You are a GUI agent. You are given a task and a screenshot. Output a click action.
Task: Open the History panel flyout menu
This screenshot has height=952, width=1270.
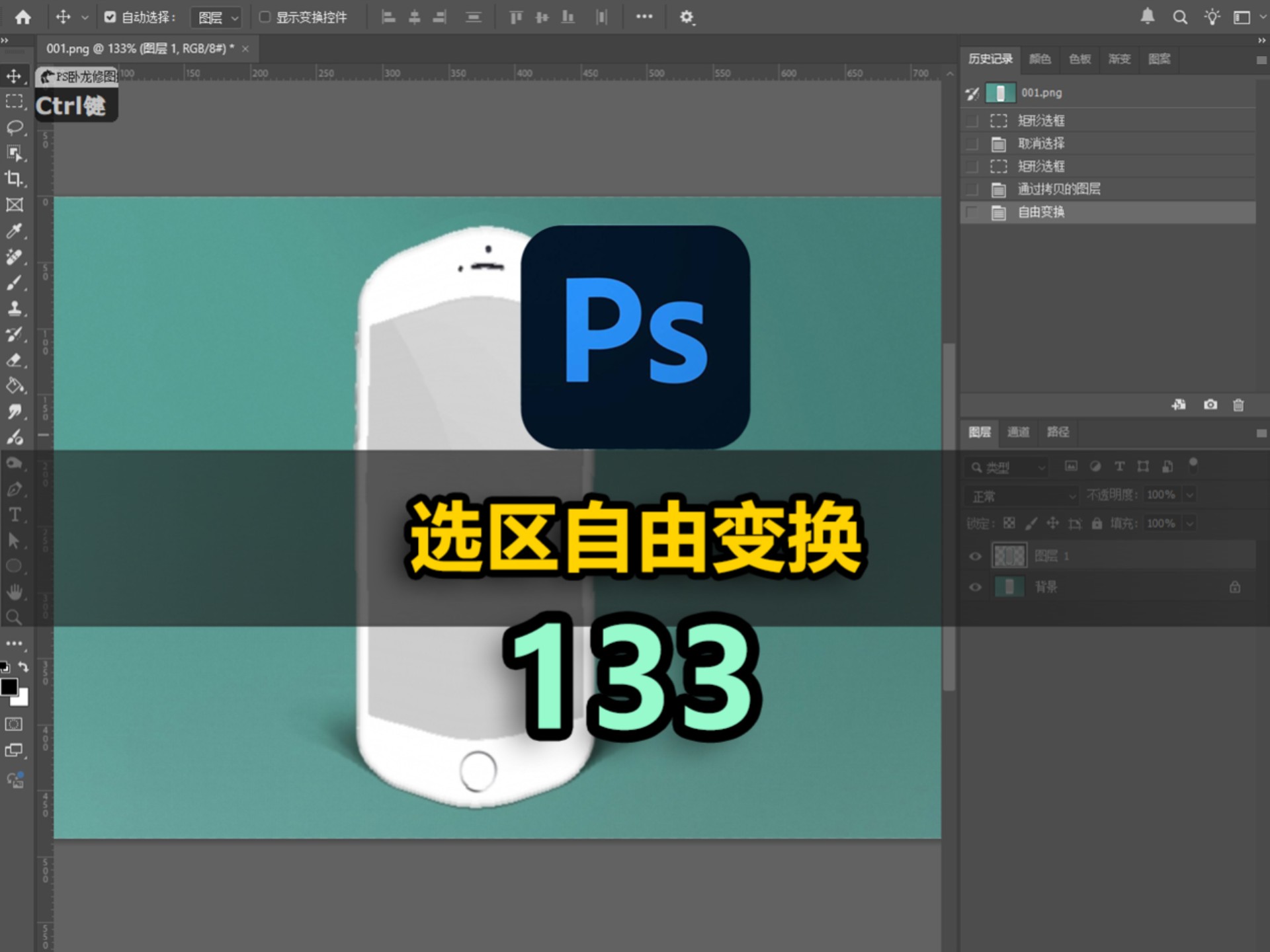click(1261, 60)
